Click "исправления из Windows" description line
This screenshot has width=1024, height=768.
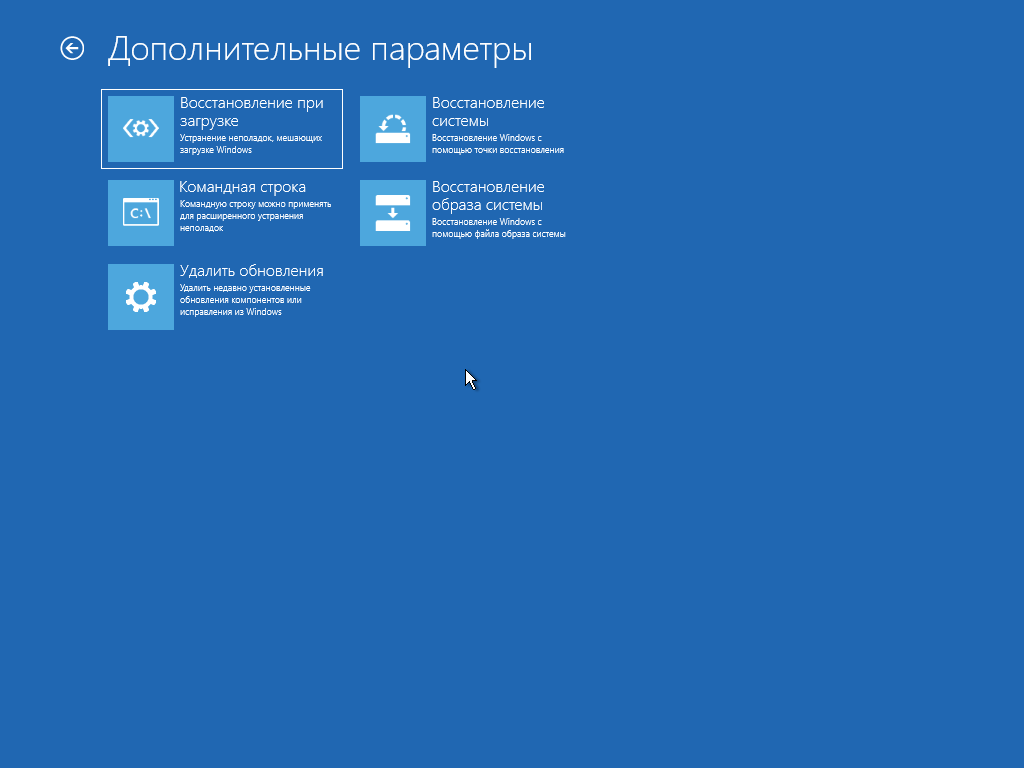pos(230,311)
